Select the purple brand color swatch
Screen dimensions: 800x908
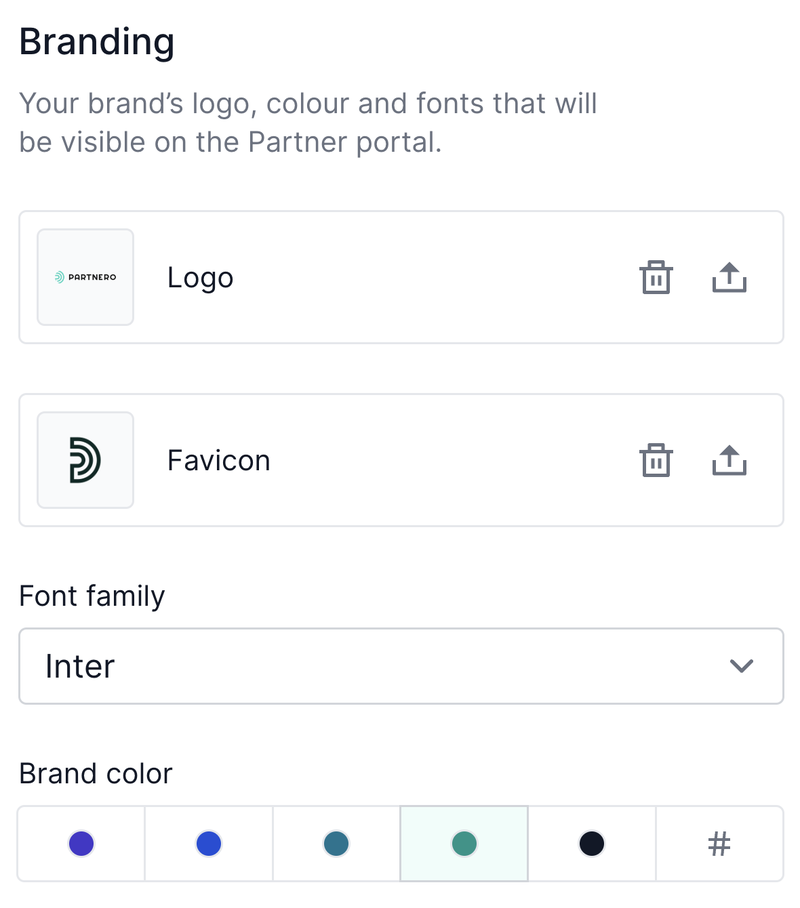pyautogui.click(x=81, y=844)
